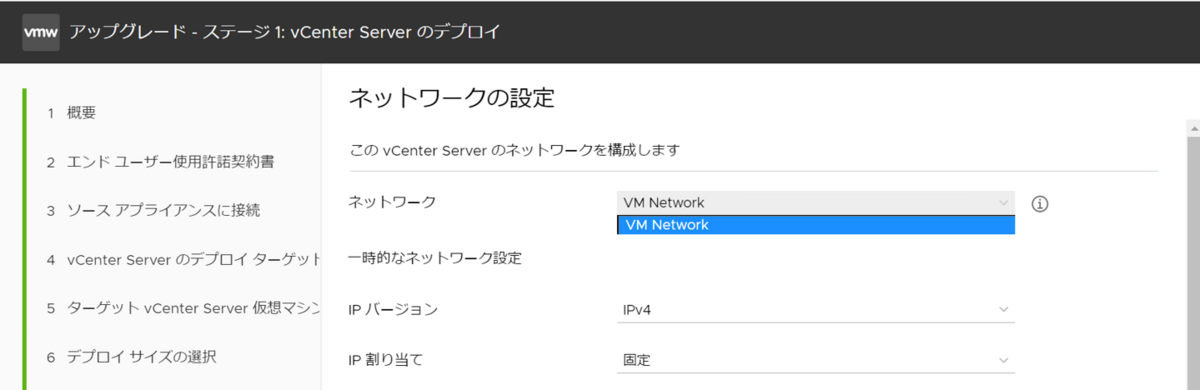Click the ネットワーク field label
Viewport: 1200px width, 390px height.
tap(392, 202)
